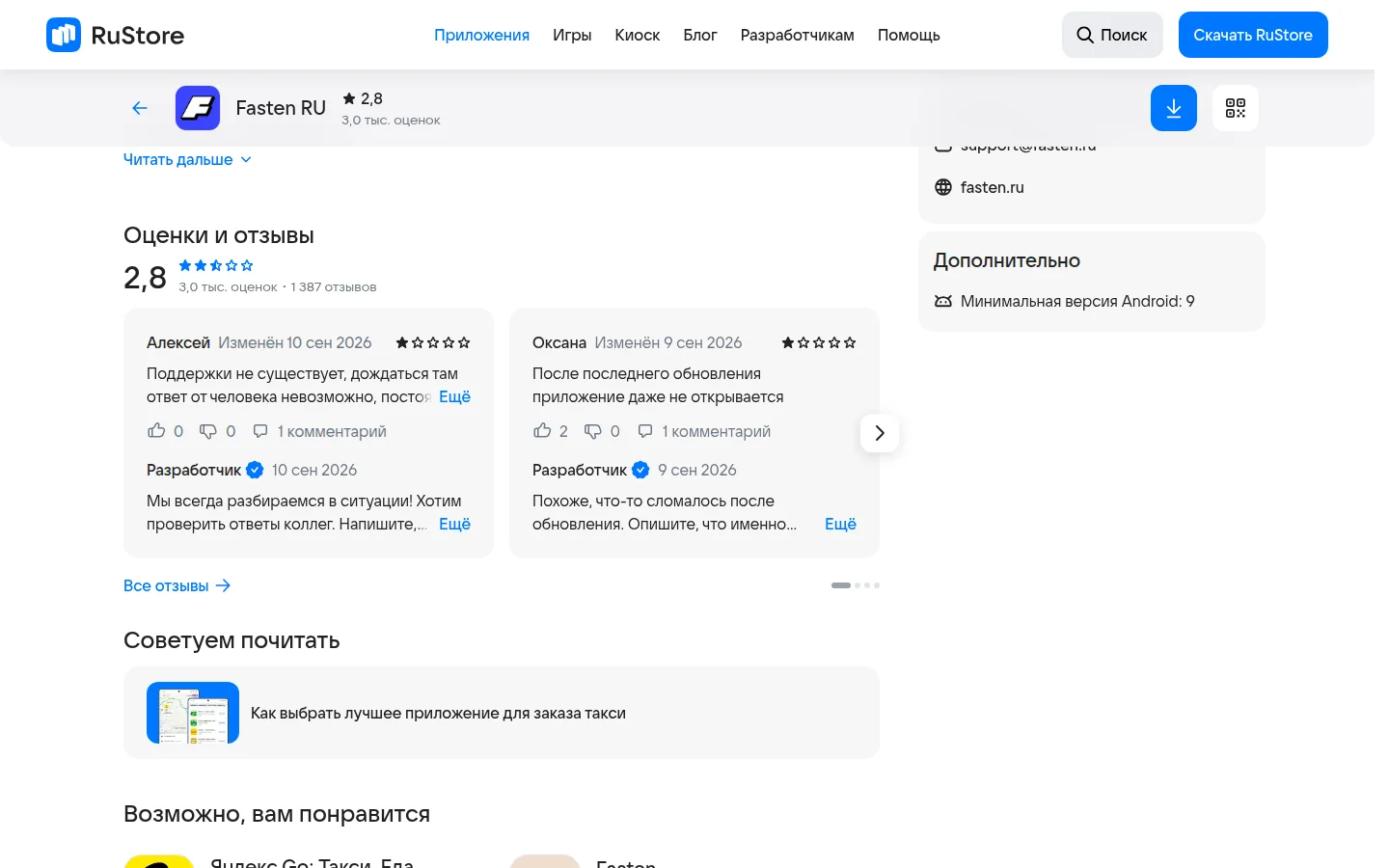Screen dimensions: 1389x868
Task: Open the taxi app article thumbnail
Action: click(193, 713)
